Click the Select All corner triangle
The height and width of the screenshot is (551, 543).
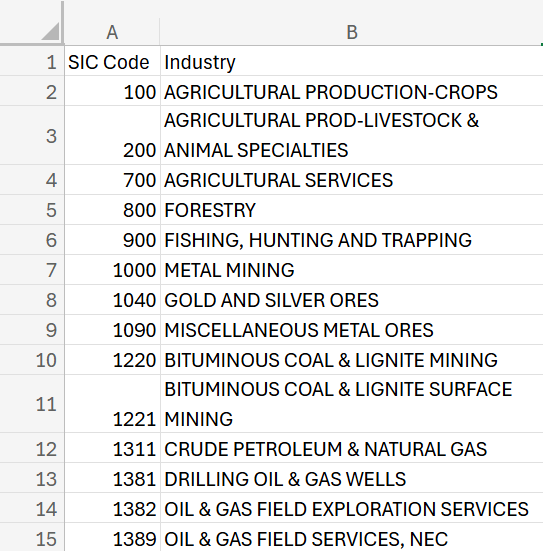(x=50, y=31)
